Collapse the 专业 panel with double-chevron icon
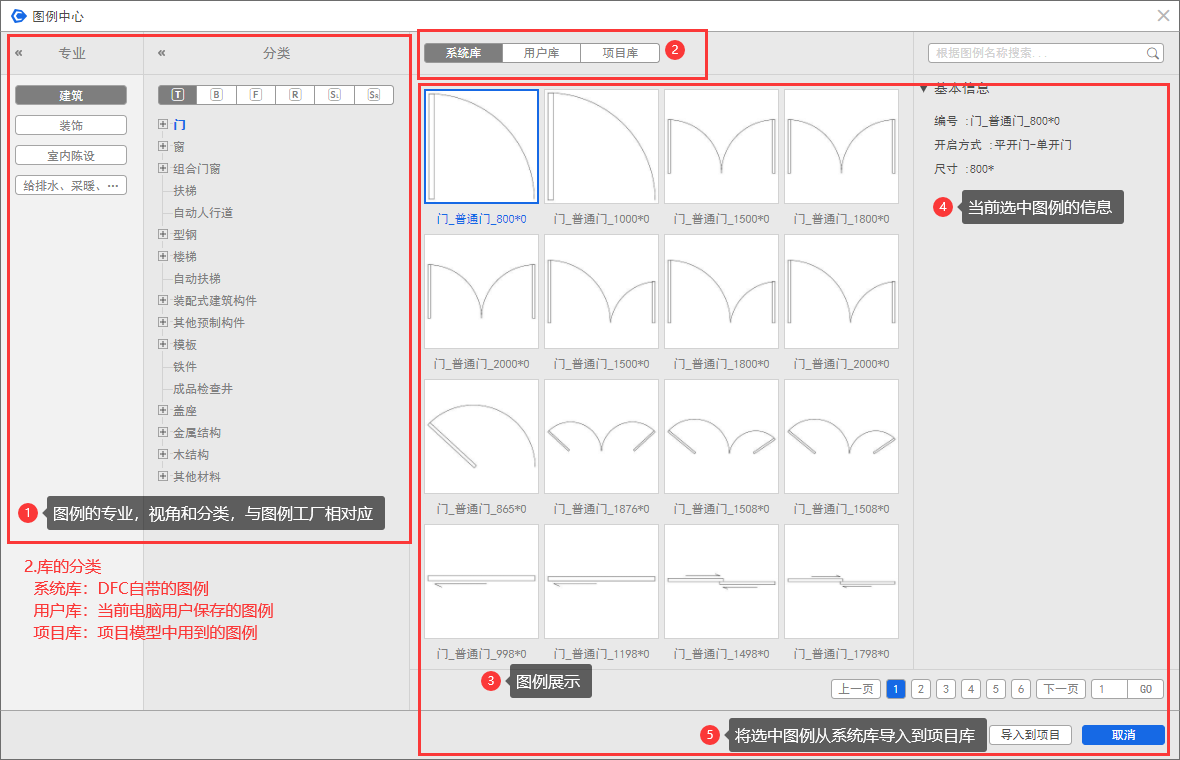The height and width of the screenshot is (760, 1180). click(x=19, y=54)
